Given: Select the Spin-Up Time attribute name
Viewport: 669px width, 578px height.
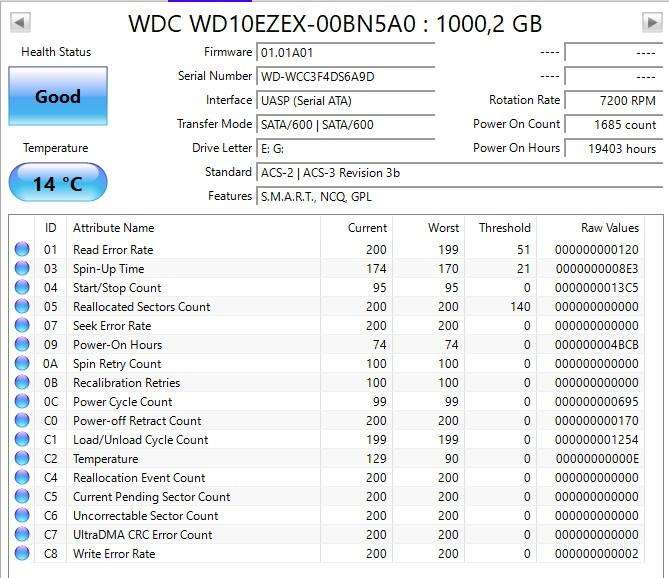Looking at the screenshot, I should click(x=108, y=269).
